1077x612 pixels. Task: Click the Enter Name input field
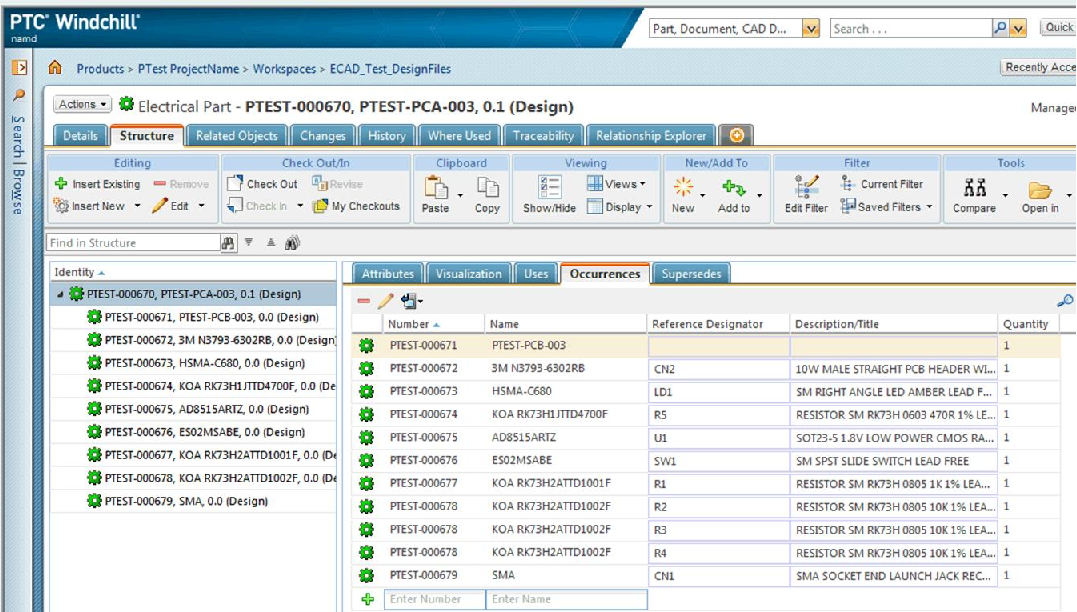tap(566, 599)
